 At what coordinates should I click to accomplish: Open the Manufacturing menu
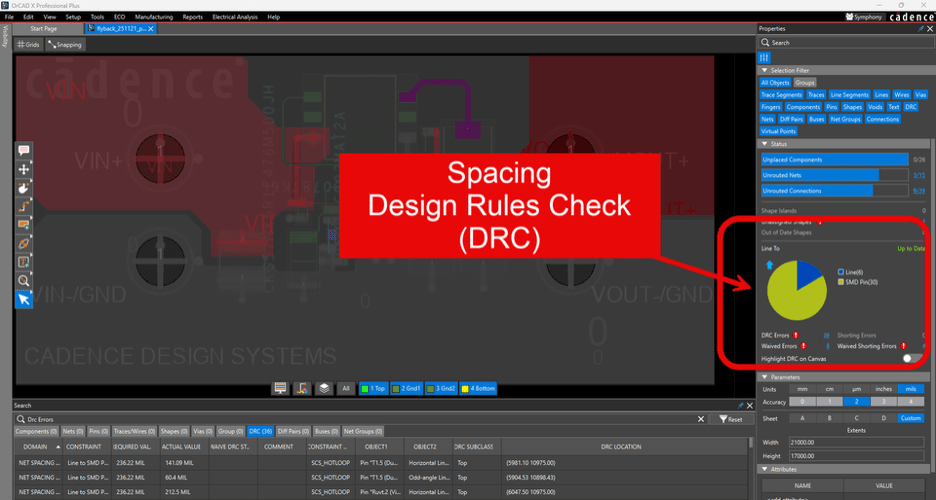coord(153,17)
